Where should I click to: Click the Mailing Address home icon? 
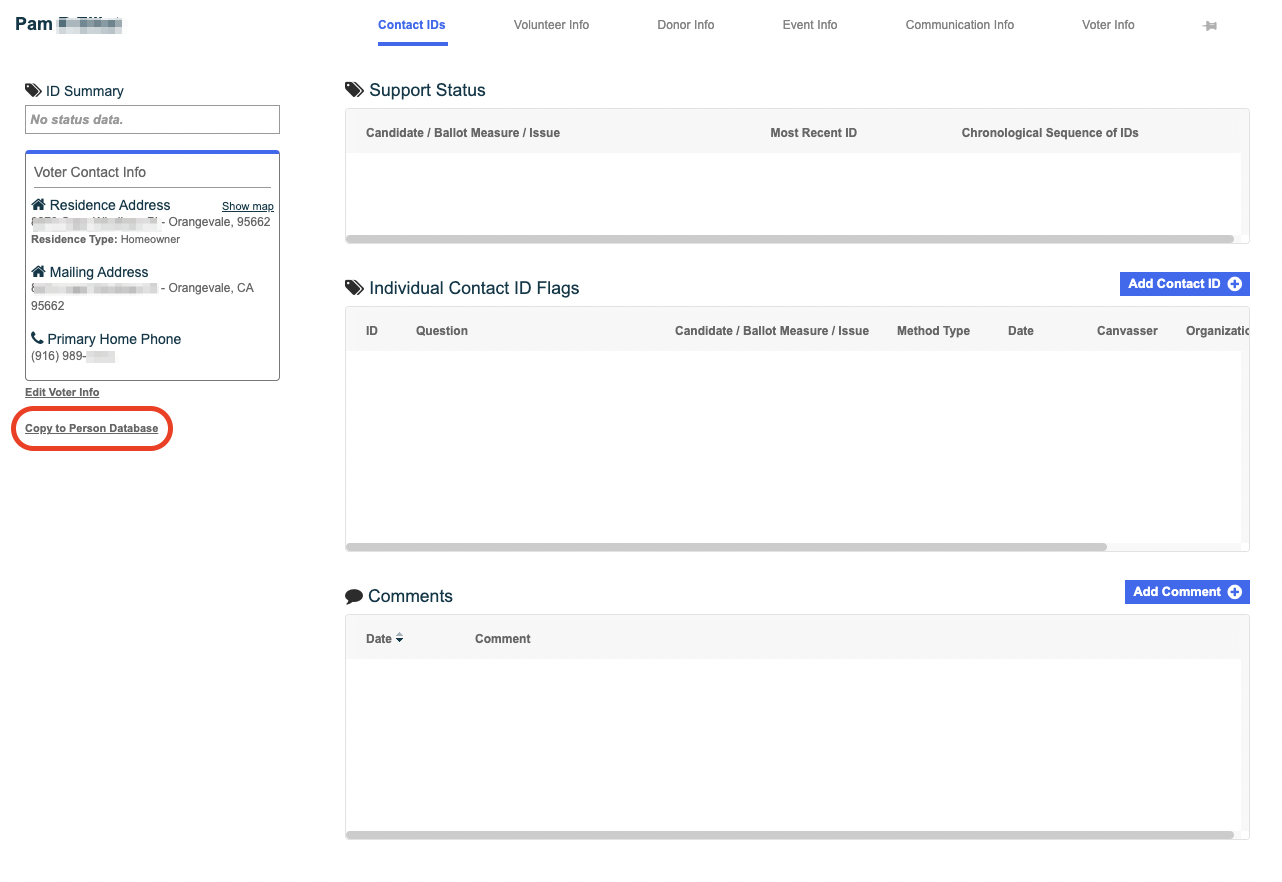tap(38, 271)
